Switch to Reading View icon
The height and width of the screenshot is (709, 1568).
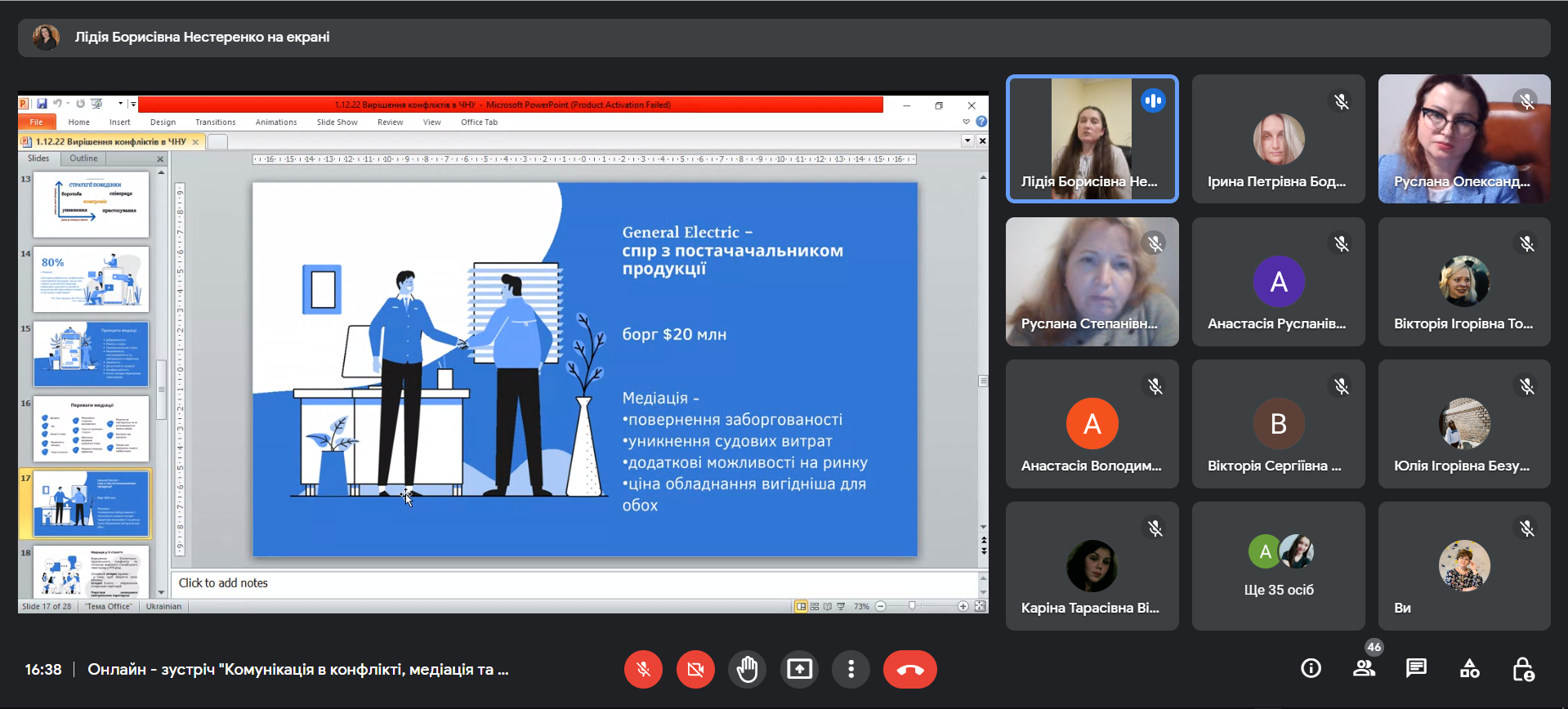click(x=828, y=606)
